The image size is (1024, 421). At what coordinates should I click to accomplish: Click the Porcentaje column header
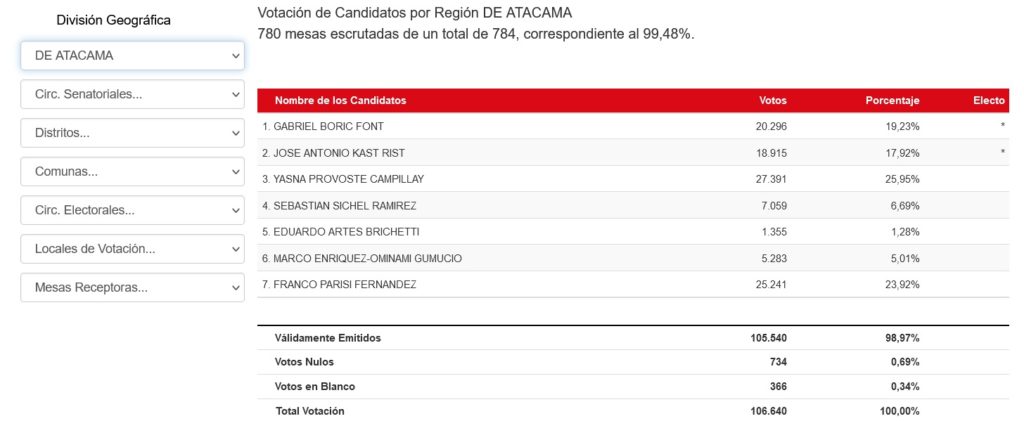892,101
